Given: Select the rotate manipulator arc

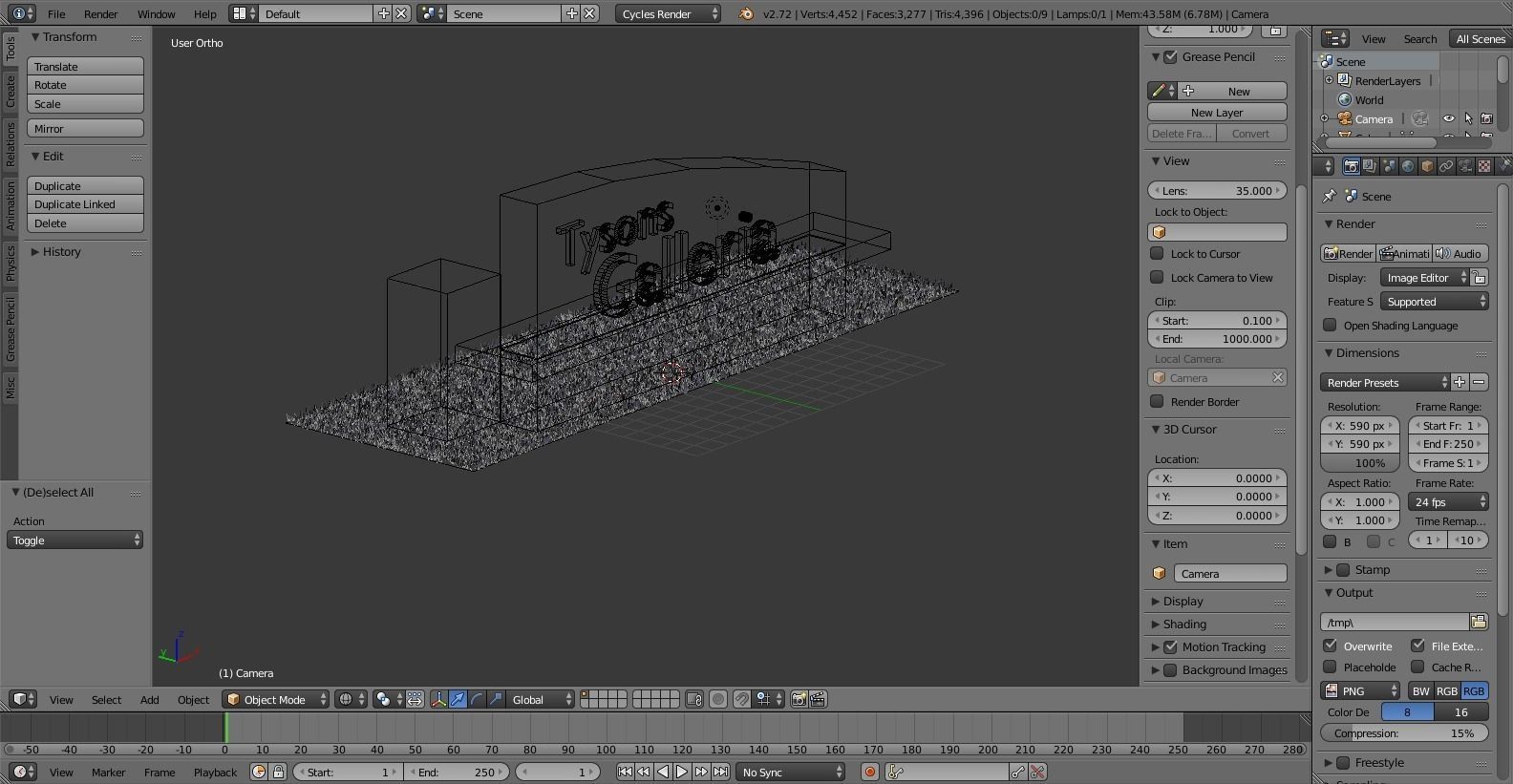Looking at the screenshot, I should (477, 699).
